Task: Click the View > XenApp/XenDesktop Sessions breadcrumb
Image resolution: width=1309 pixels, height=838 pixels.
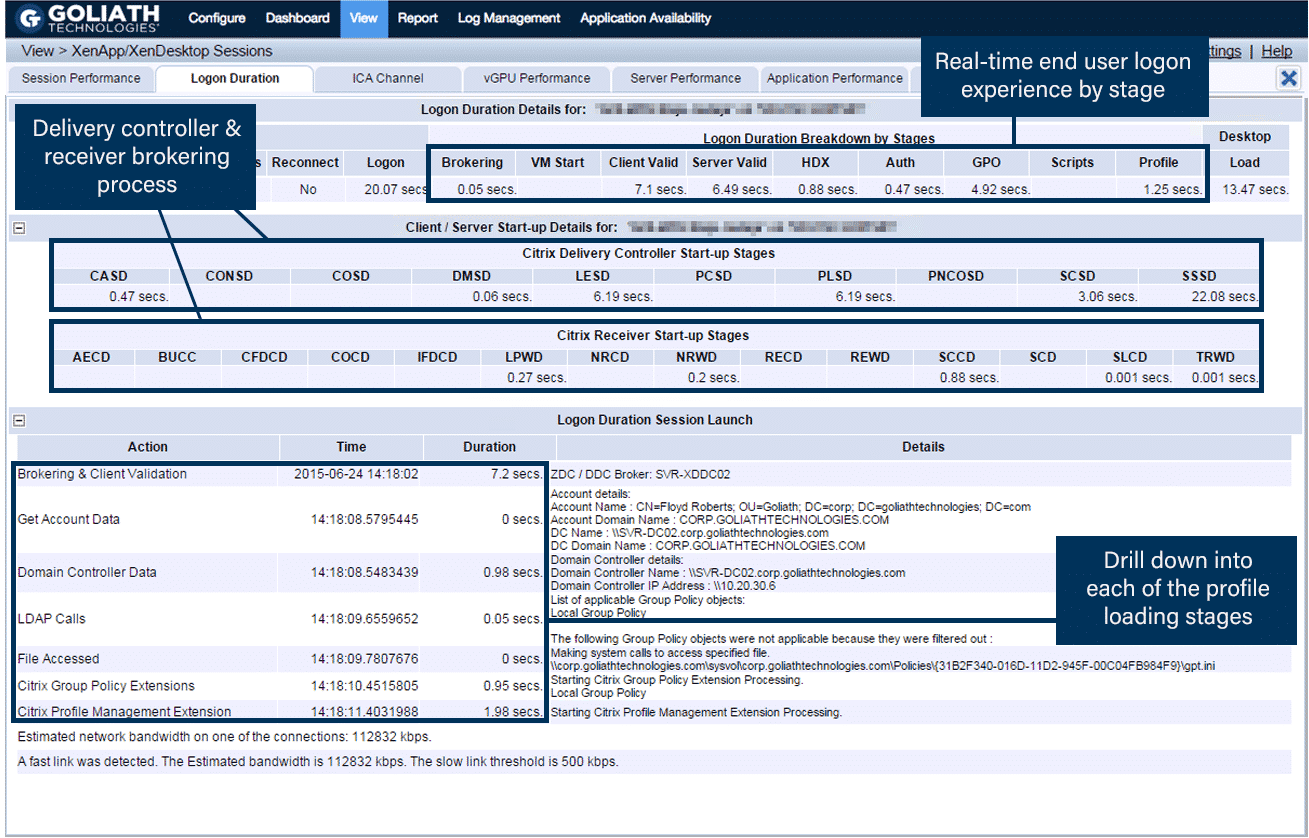Action: click(x=147, y=51)
